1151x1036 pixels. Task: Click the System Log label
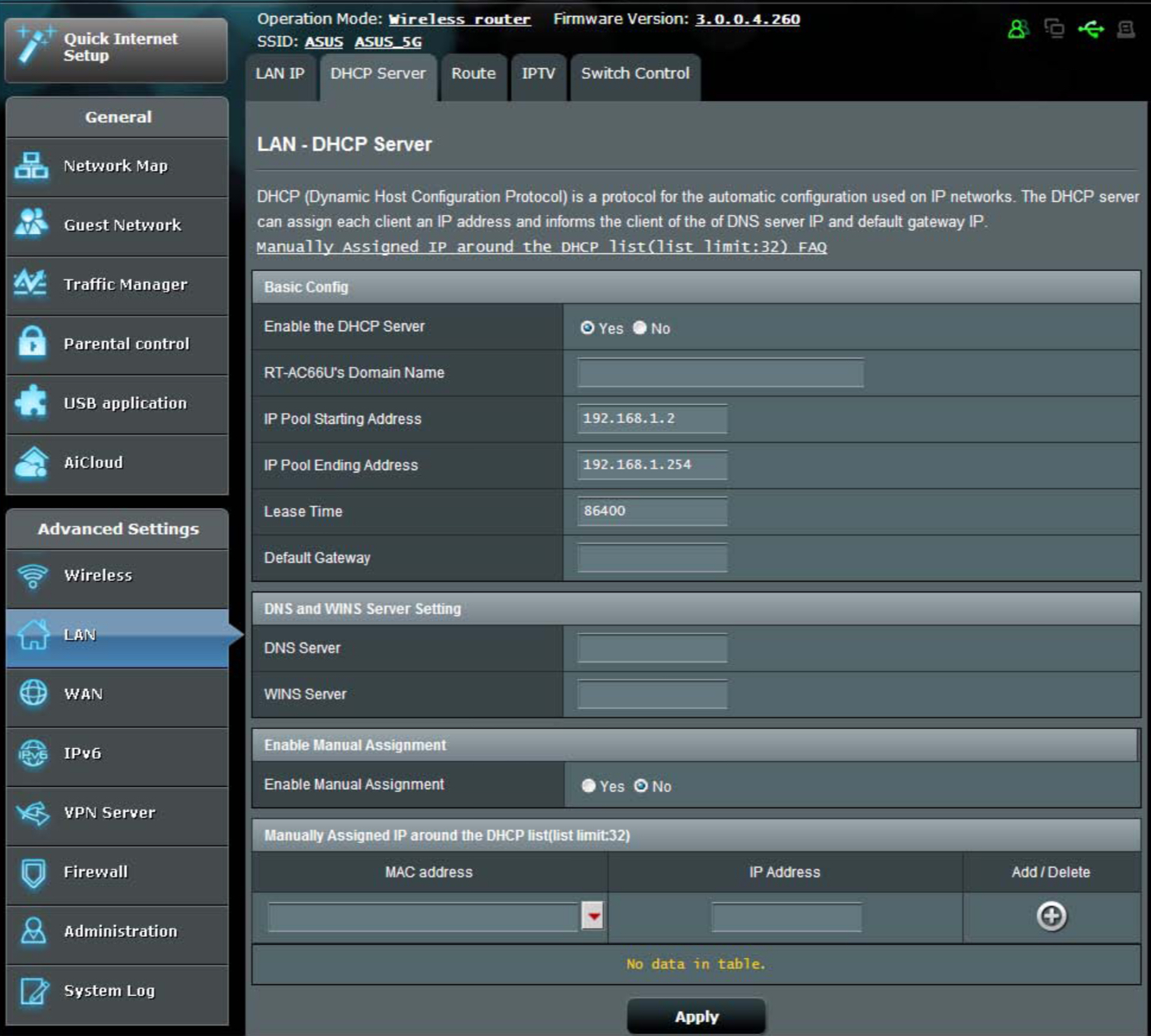[x=109, y=990]
